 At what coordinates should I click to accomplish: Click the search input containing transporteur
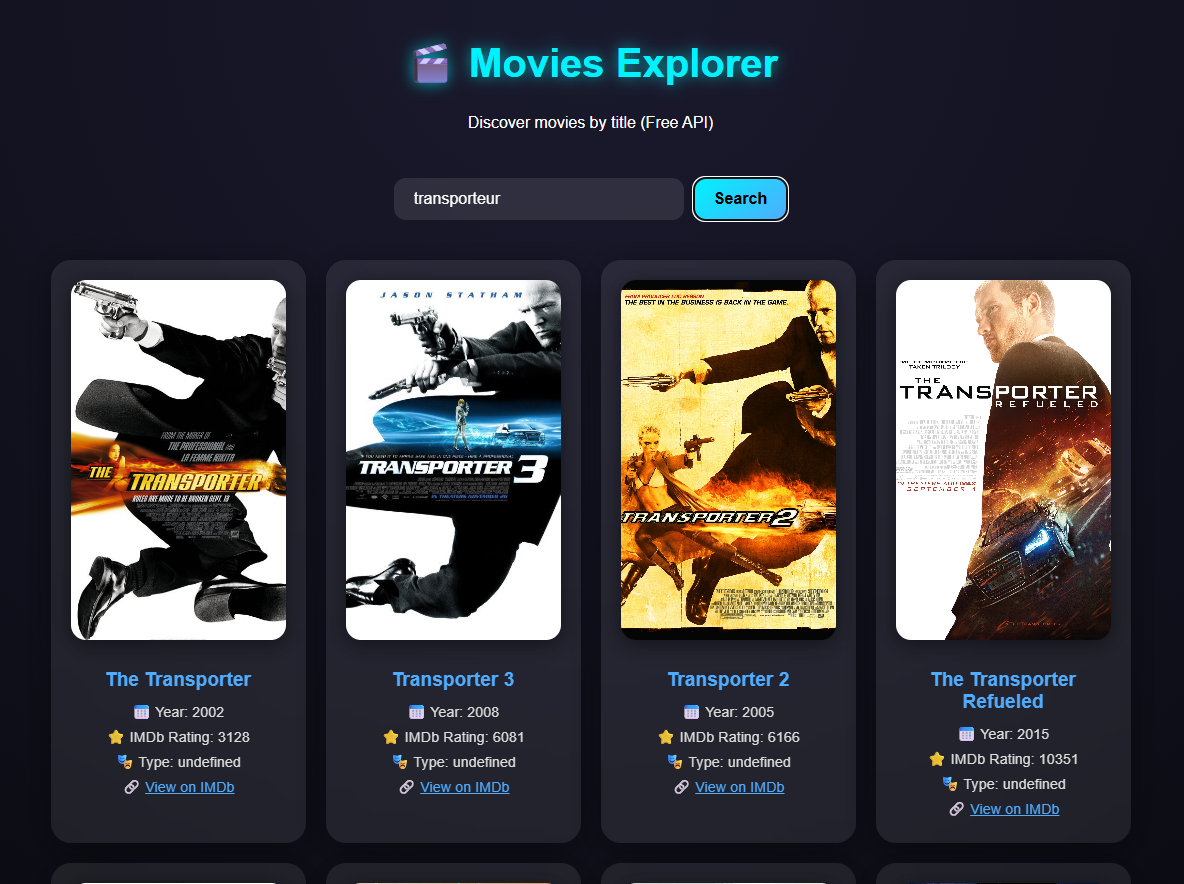tap(538, 198)
